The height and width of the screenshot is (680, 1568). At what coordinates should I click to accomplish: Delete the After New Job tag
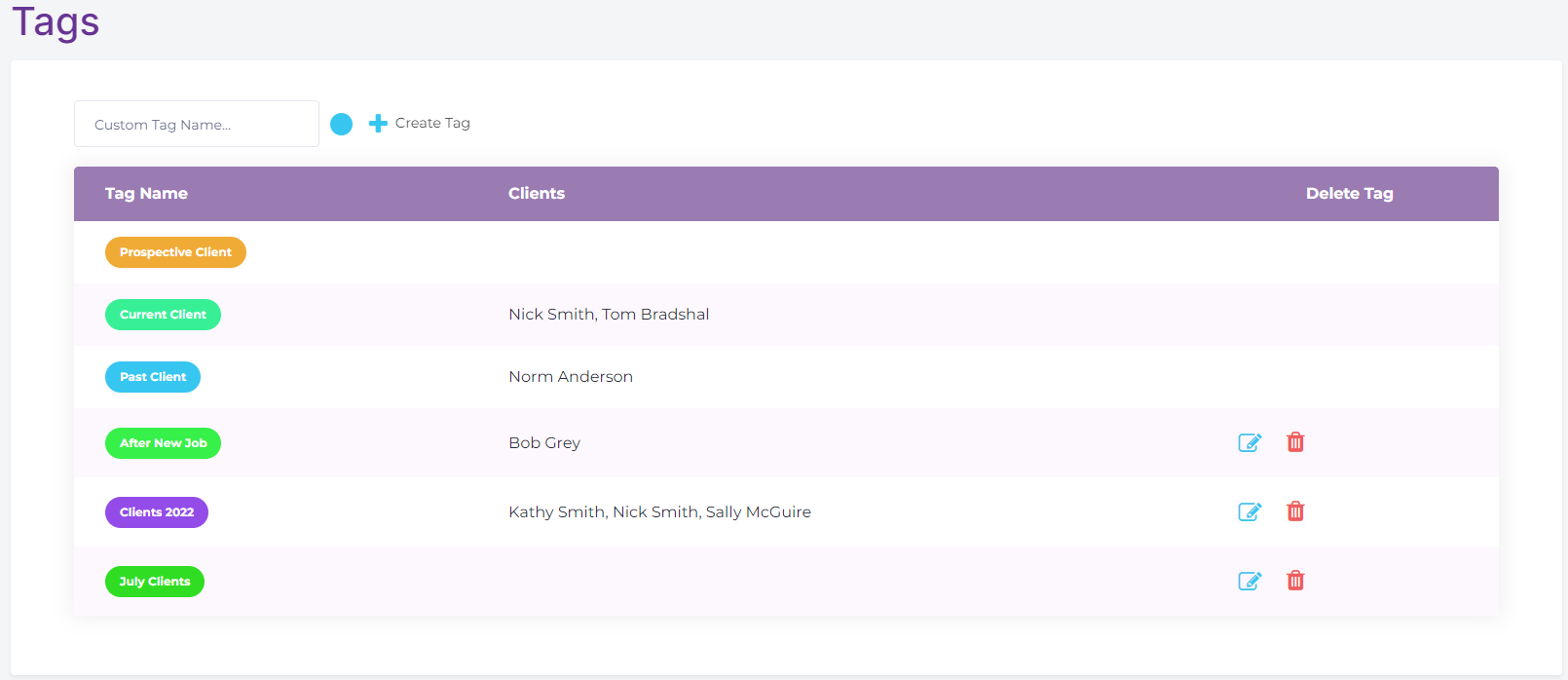[x=1295, y=442]
